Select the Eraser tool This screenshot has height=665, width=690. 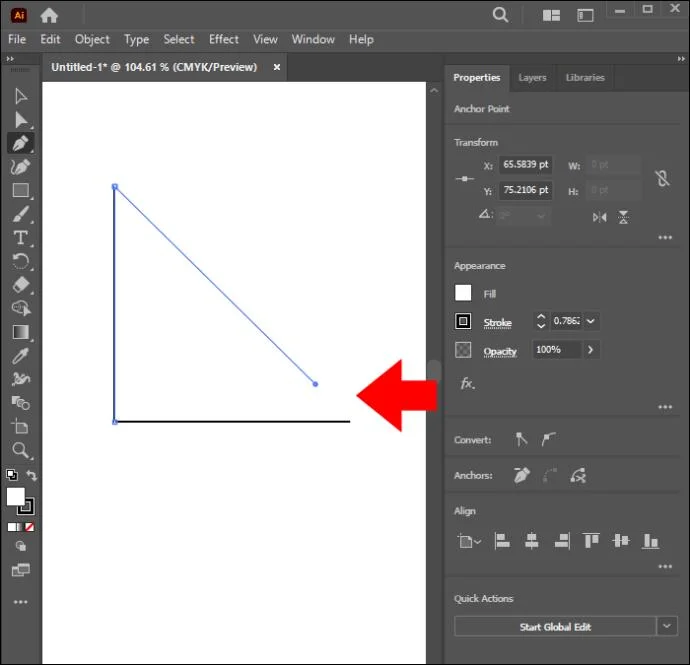pos(21,285)
